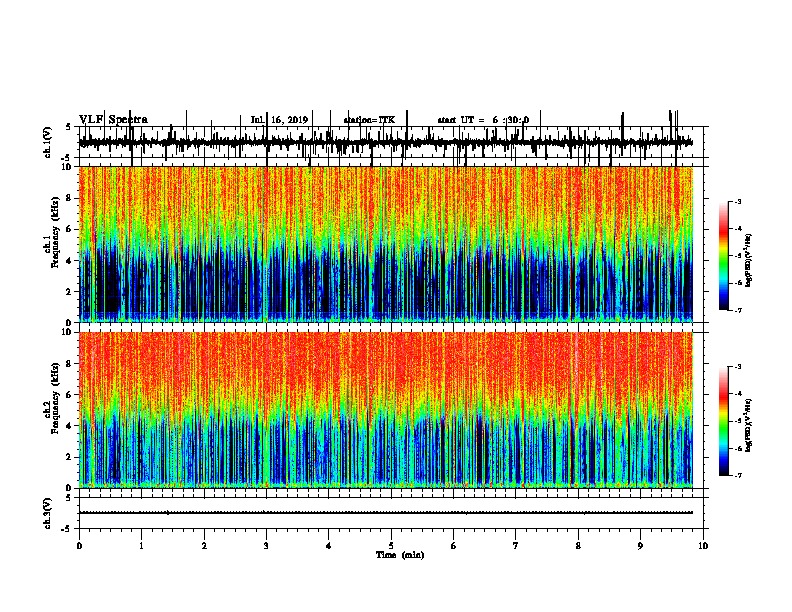Click the "Time (min)" x-axis label

point(400,555)
